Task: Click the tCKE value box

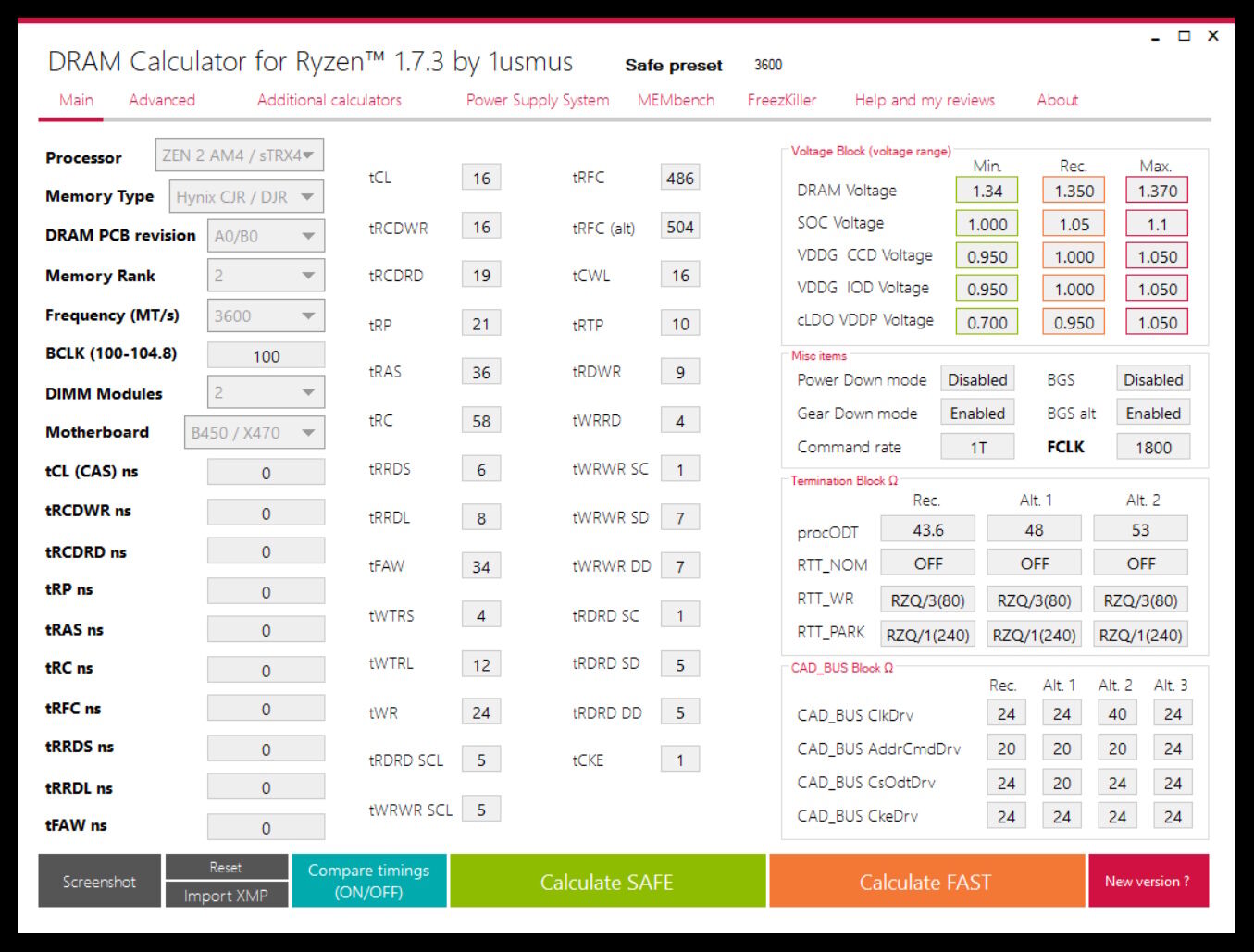Action: [x=680, y=760]
